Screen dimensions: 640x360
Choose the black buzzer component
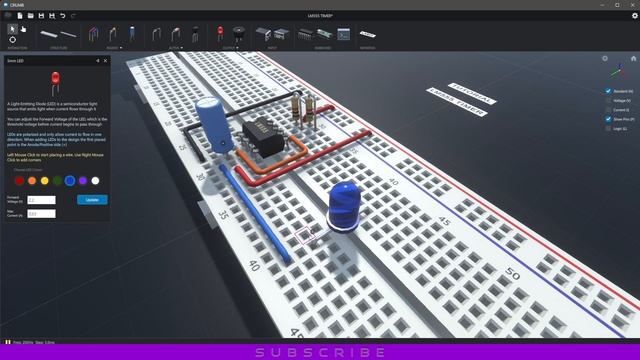click(239, 34)
